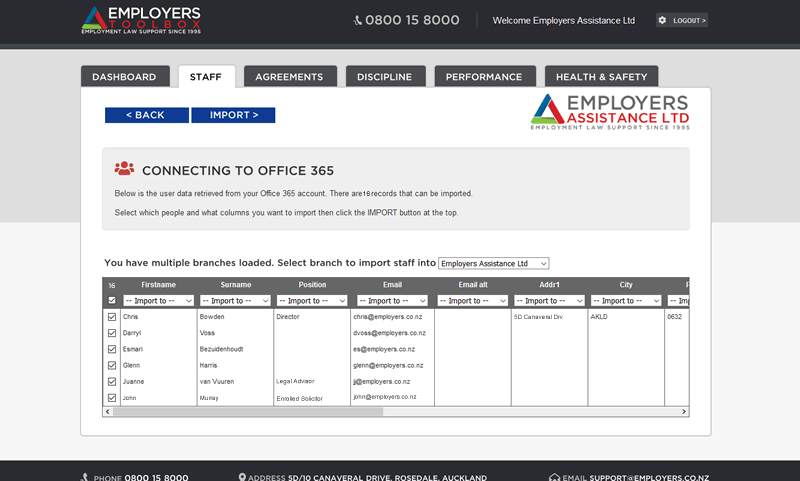Click the Logout button

[x=688, y=20]
